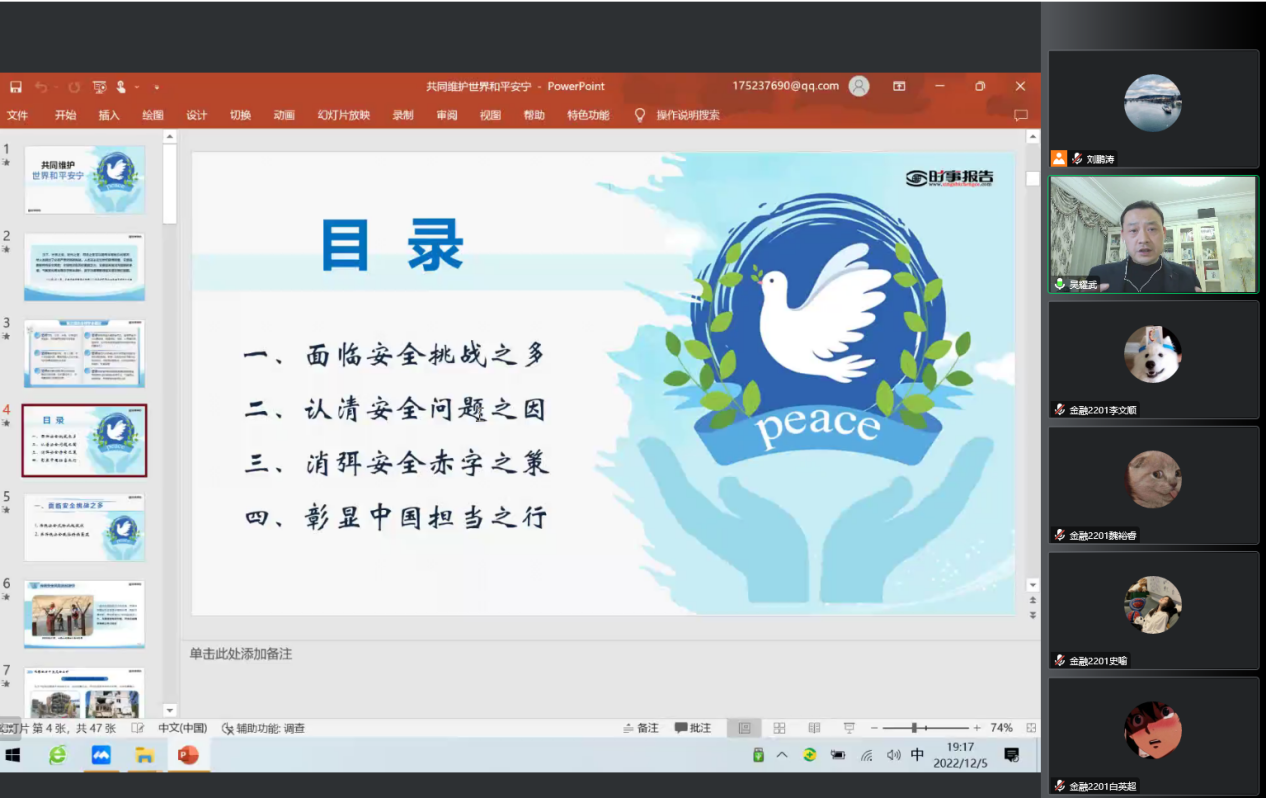
Task: Launch slideshow view icon in status bar
Action: tap(849, 728)
